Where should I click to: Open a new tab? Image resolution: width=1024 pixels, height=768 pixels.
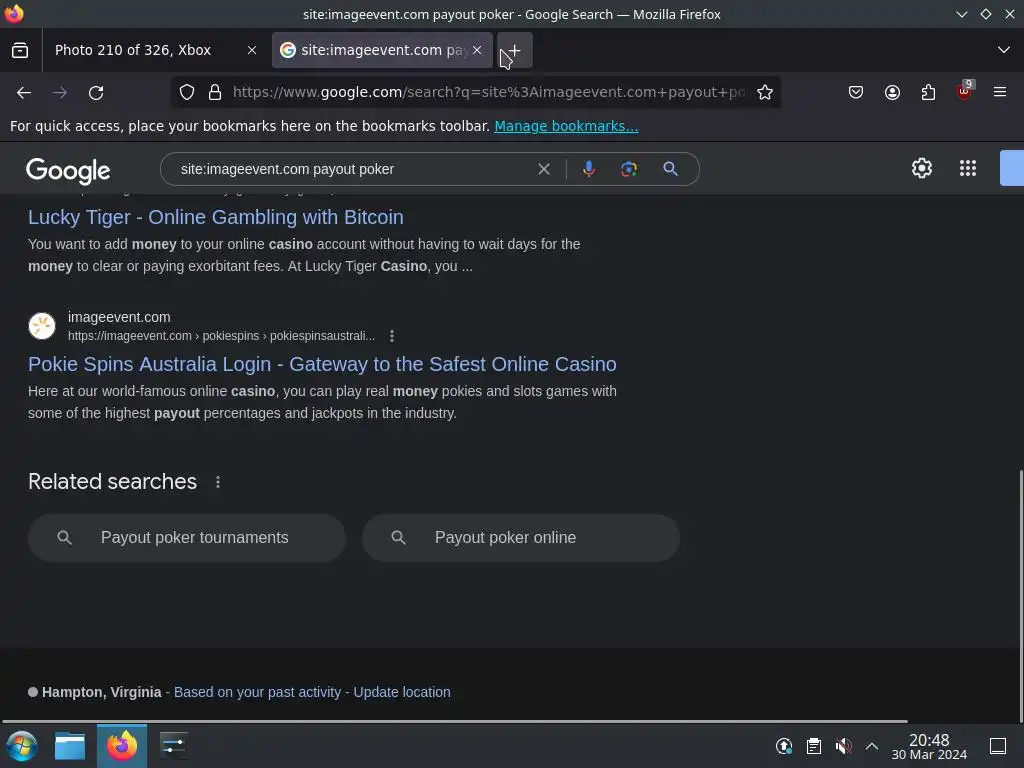click(515, 50)
